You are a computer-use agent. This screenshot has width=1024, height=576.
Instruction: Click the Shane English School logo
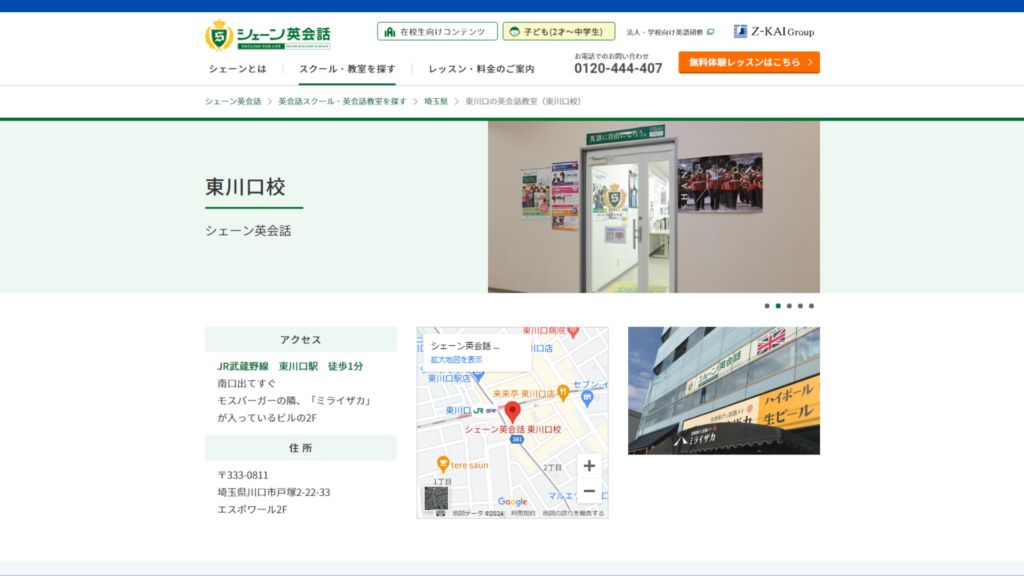click(268, 35)
